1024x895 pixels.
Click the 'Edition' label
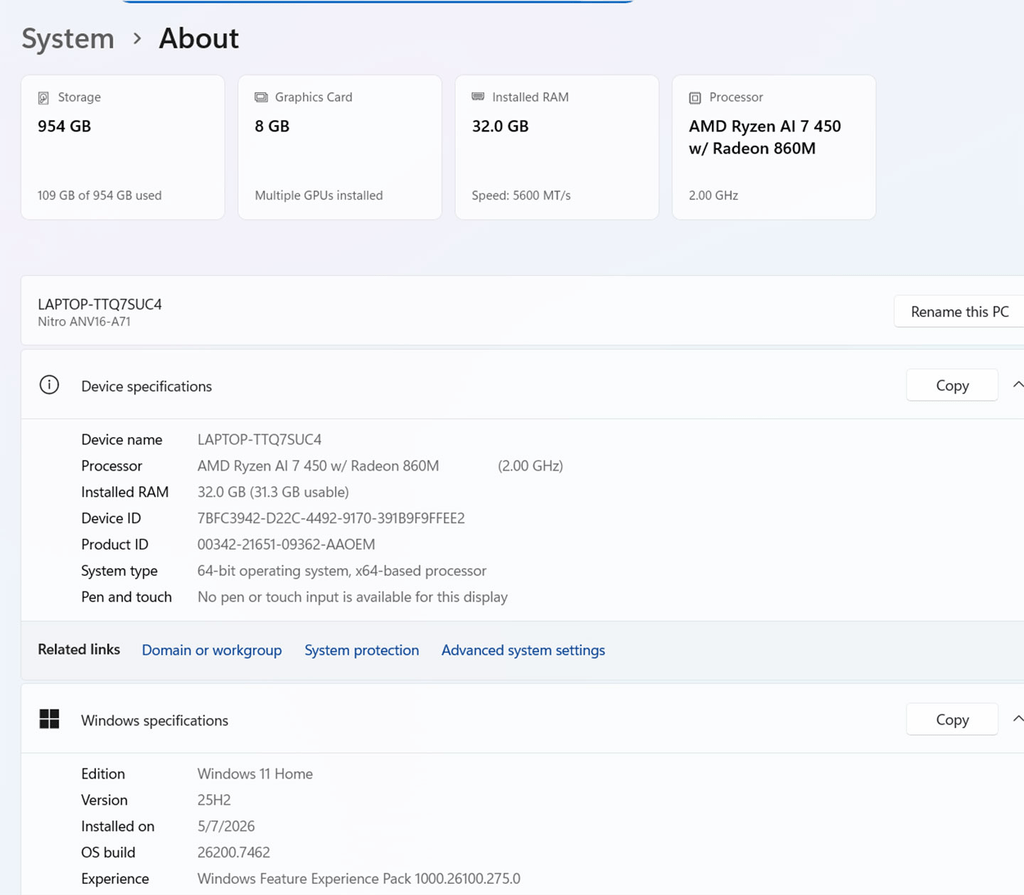point(103,773)
